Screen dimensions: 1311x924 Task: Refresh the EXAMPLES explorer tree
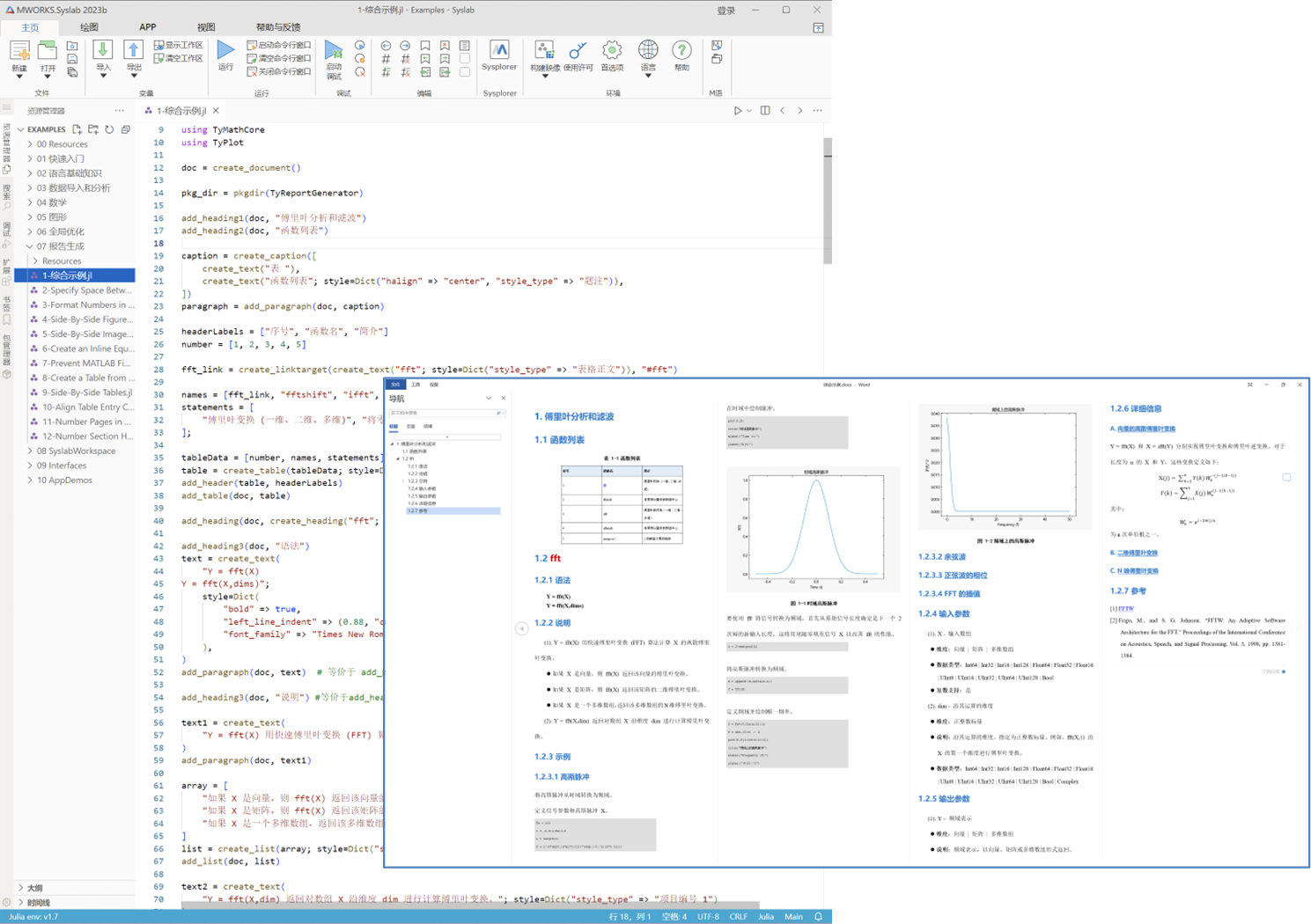pos(109,129)
